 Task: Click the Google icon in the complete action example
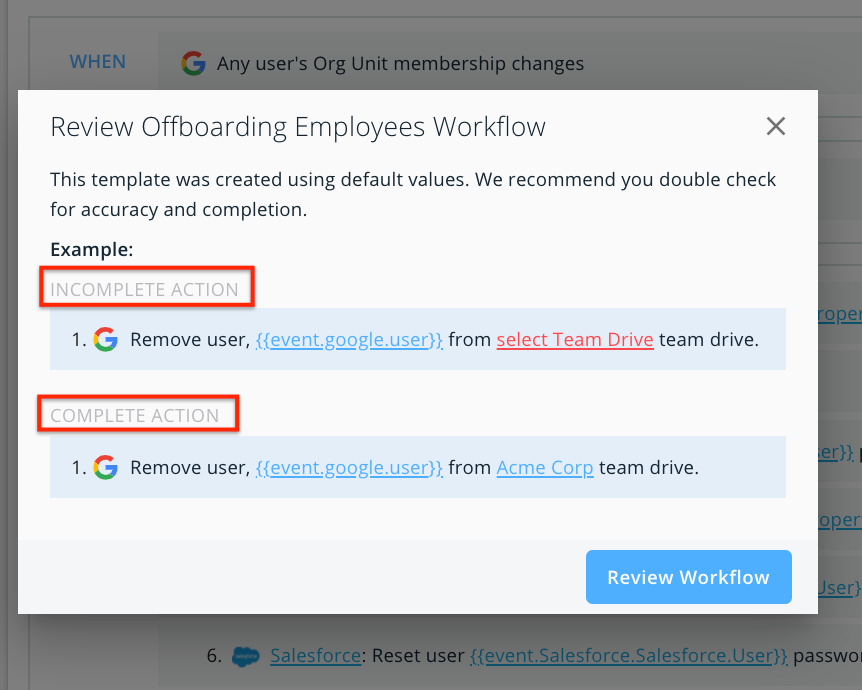(x=106, y=467)
